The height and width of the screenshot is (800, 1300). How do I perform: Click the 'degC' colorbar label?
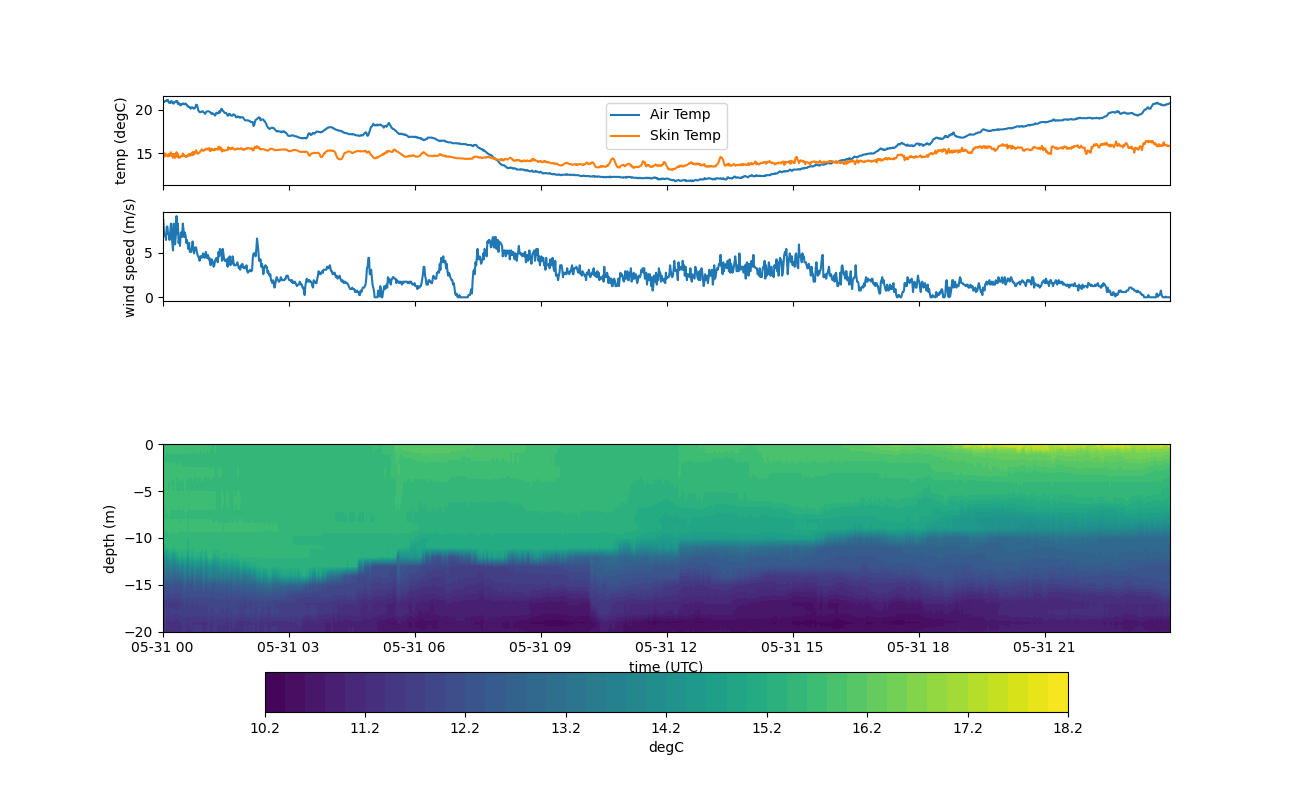(666, 748)
